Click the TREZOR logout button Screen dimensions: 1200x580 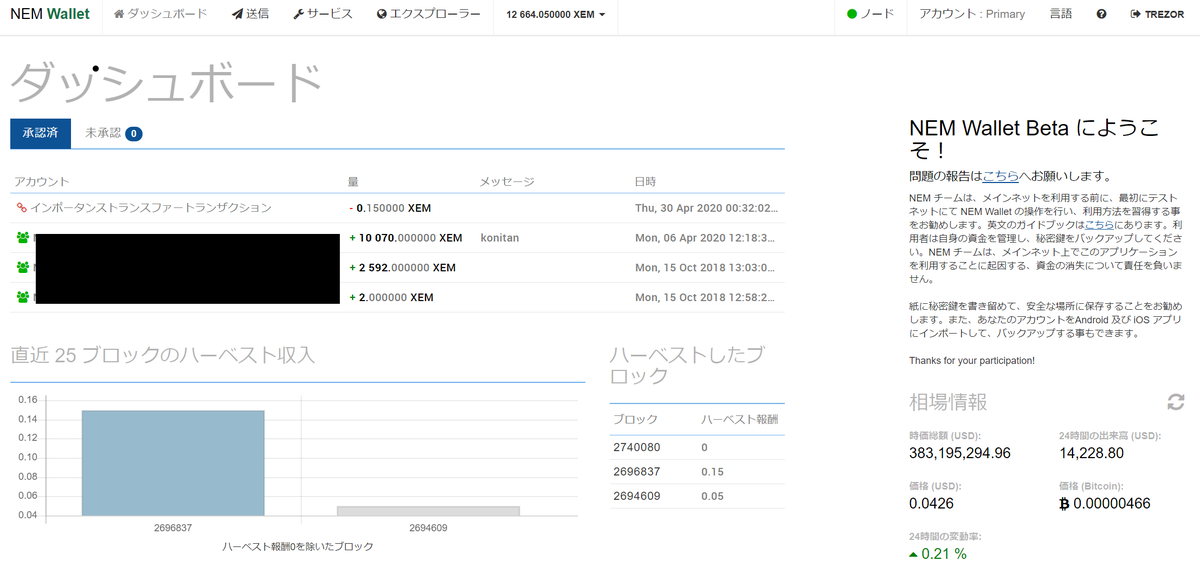(x=1157, y=15)
